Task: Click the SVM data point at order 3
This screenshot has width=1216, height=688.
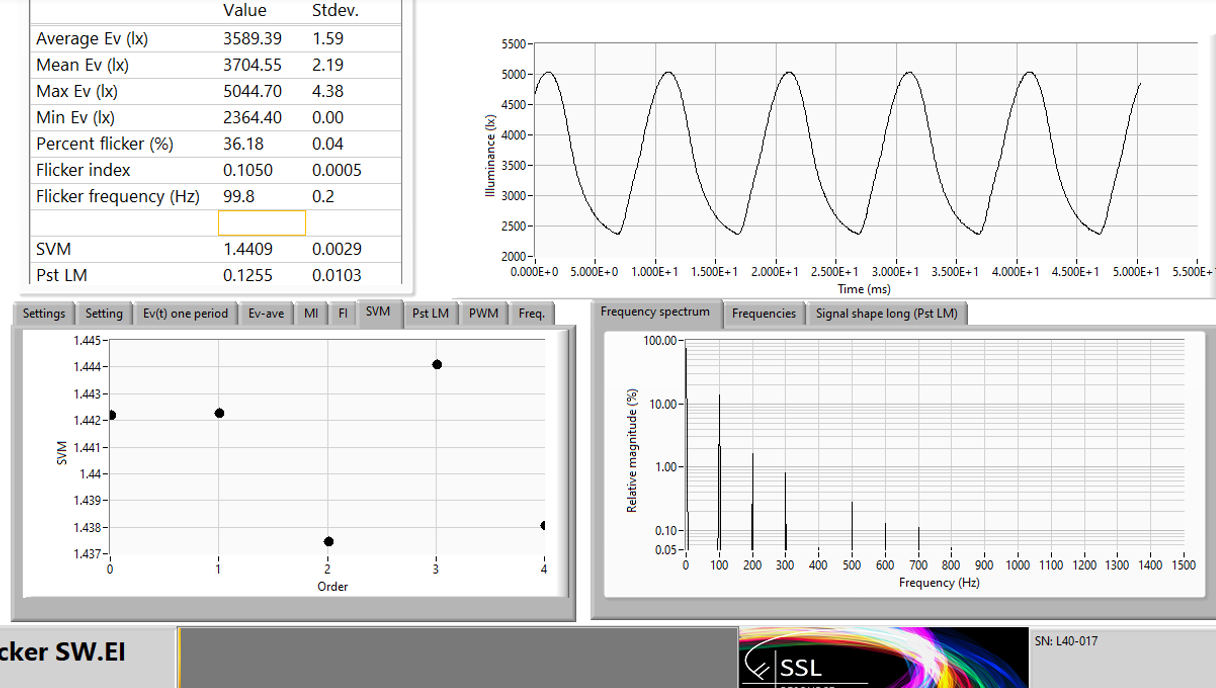Action: coord(436,364)
